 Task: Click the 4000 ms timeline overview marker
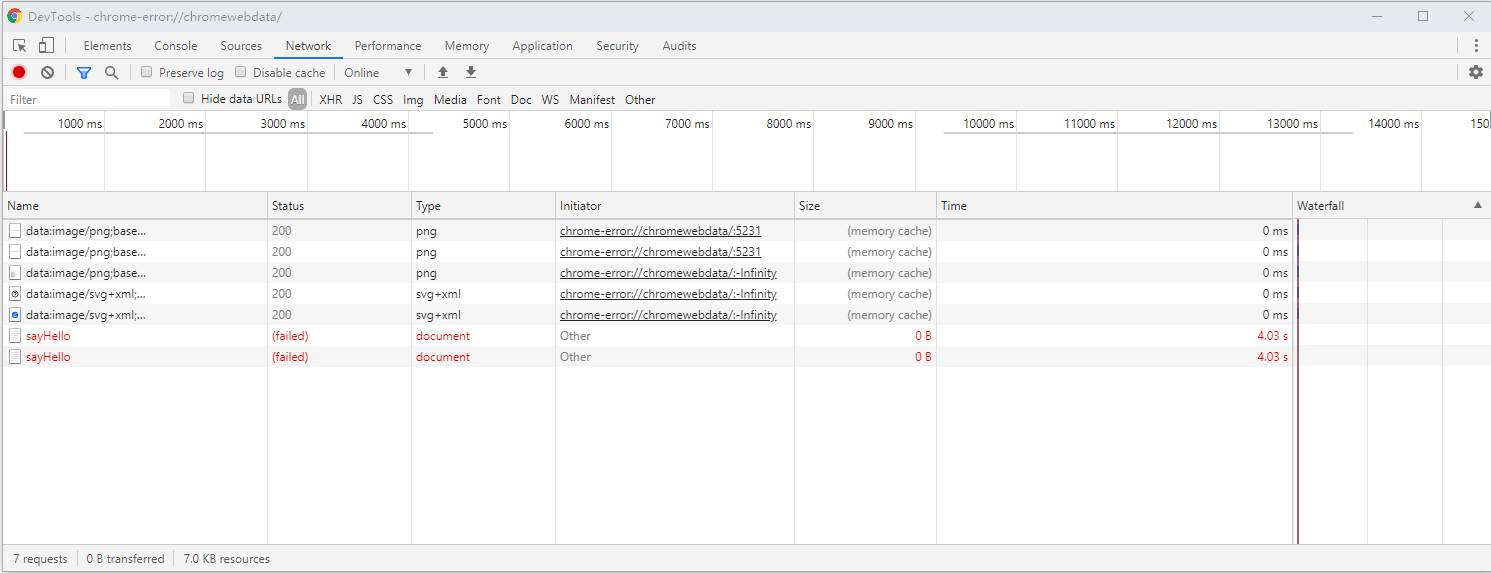(x=383, y=124)
